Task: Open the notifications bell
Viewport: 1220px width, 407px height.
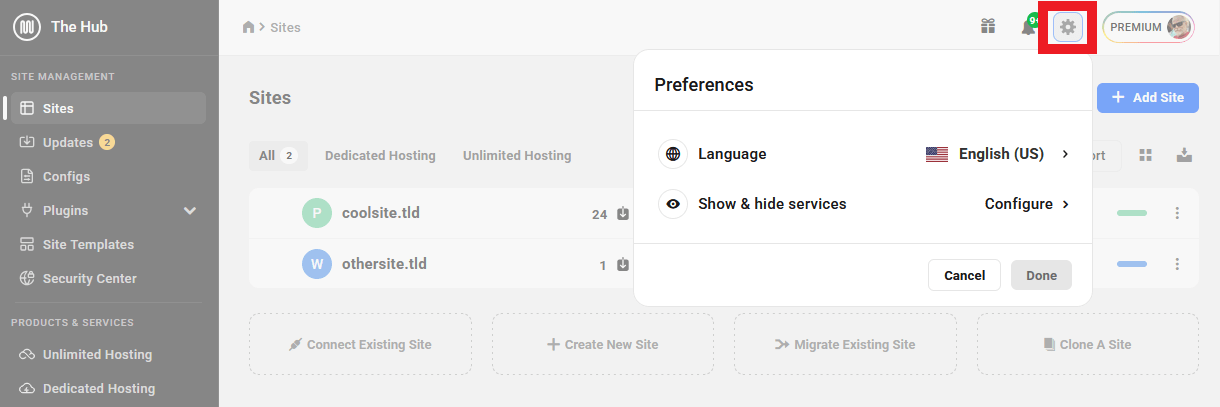Action: click(x=1028, y=27)
